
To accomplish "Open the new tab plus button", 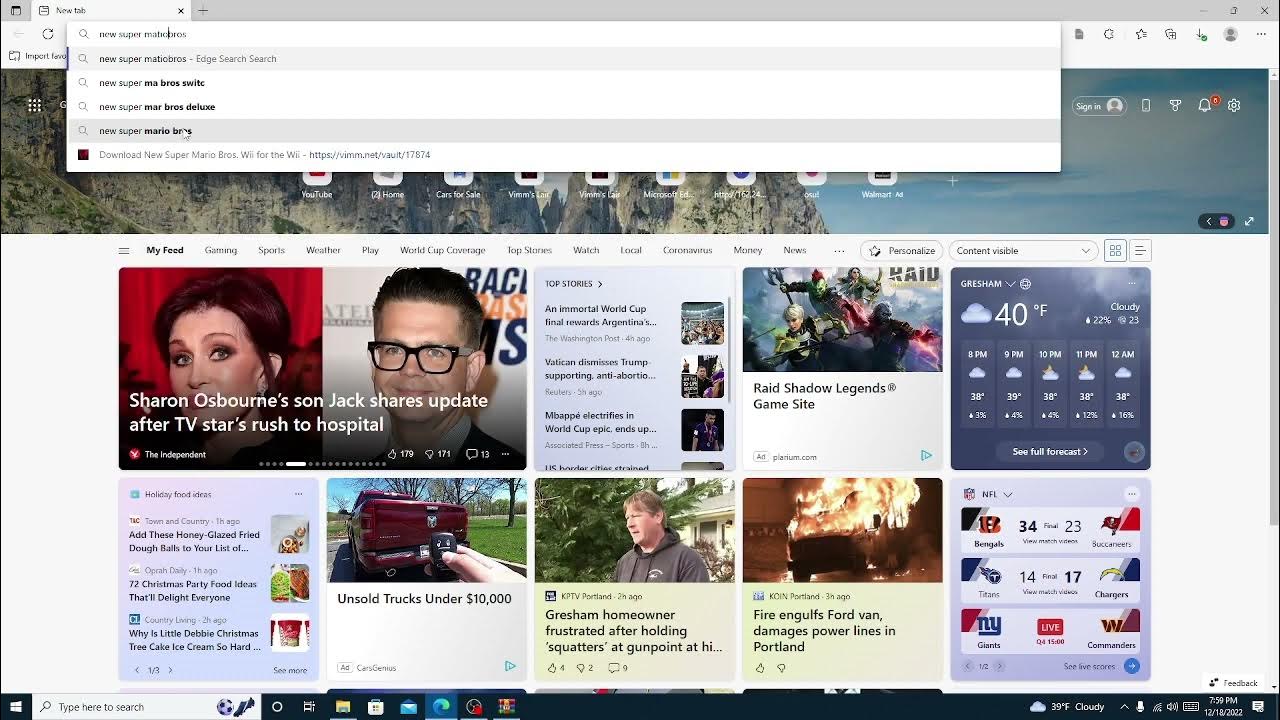I will (203, 10).
